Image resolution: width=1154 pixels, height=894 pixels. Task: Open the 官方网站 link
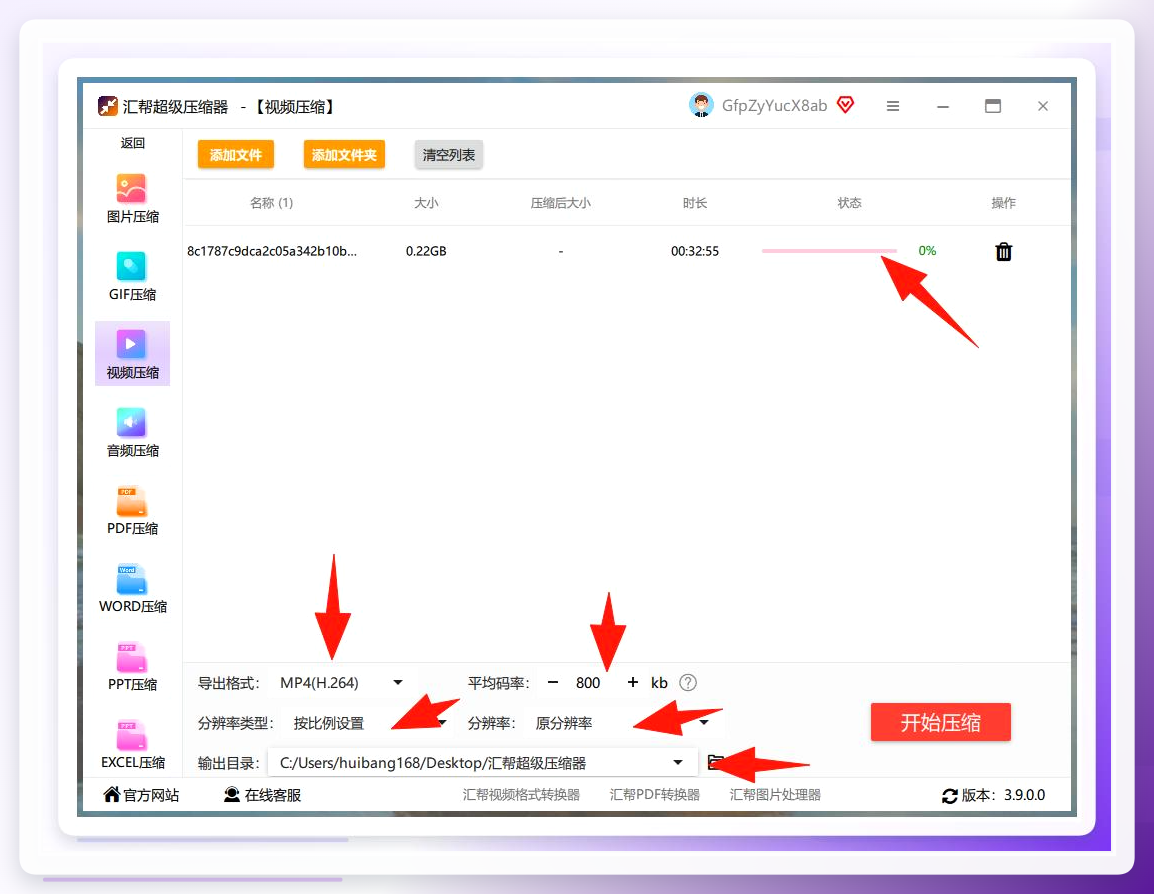[142, 795]
